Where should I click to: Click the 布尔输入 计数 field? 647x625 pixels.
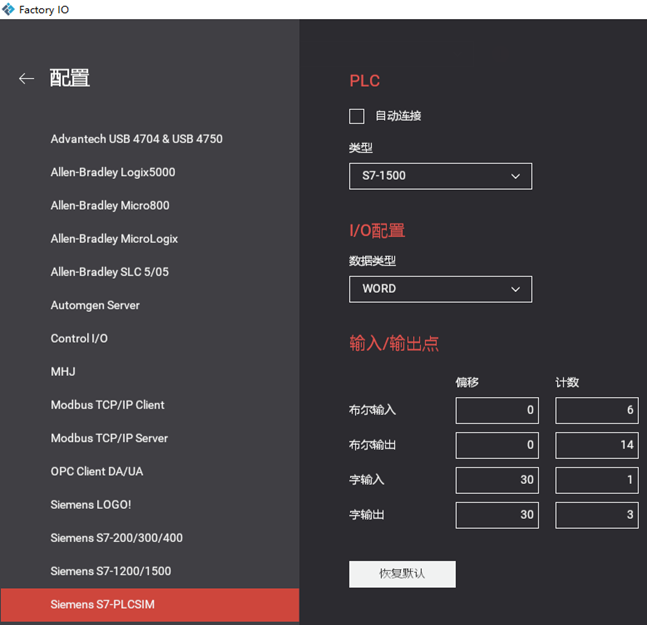coord(597,410)
